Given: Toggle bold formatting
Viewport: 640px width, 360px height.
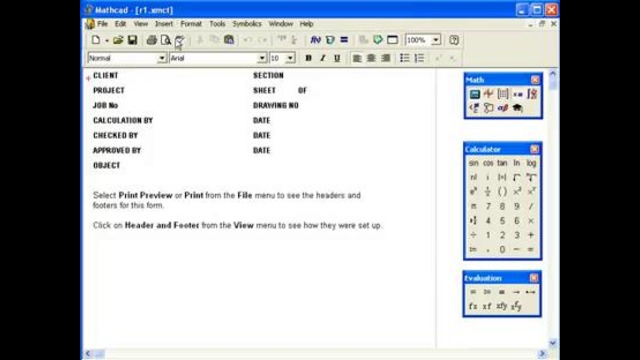Looking at the screenshot, I should click(309, 58).
